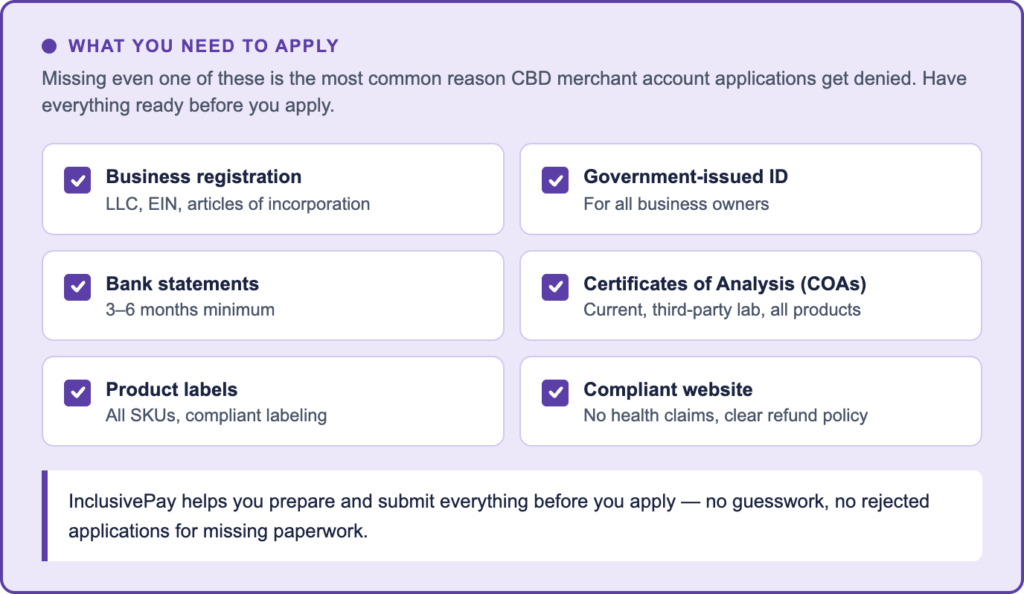The height and width of the screenshot is (594, 1024).
Task: Click the purple bullet dot beside the heading
Action: [x=49, y=46]
